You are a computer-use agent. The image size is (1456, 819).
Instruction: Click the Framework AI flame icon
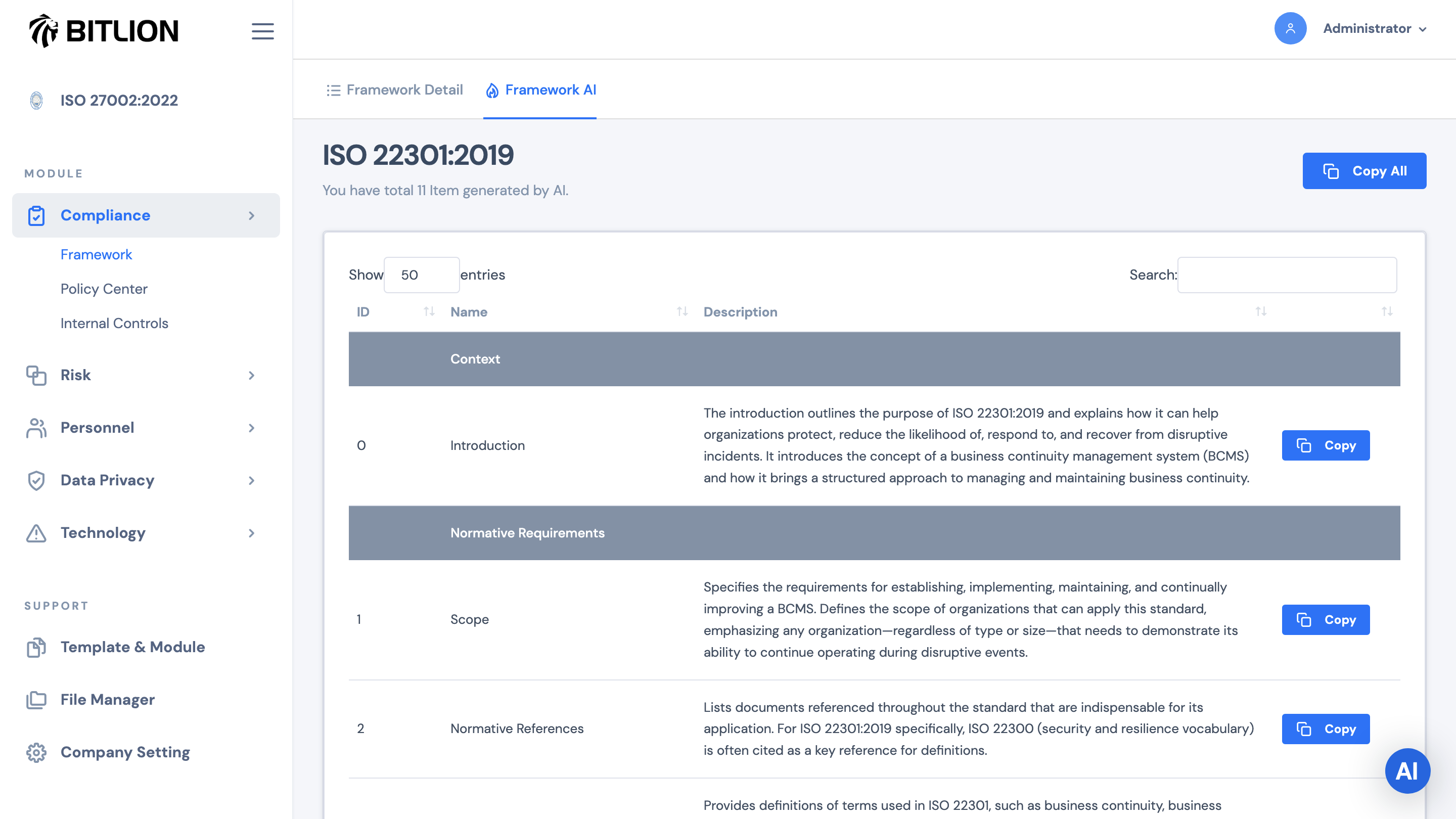point(492,90)
